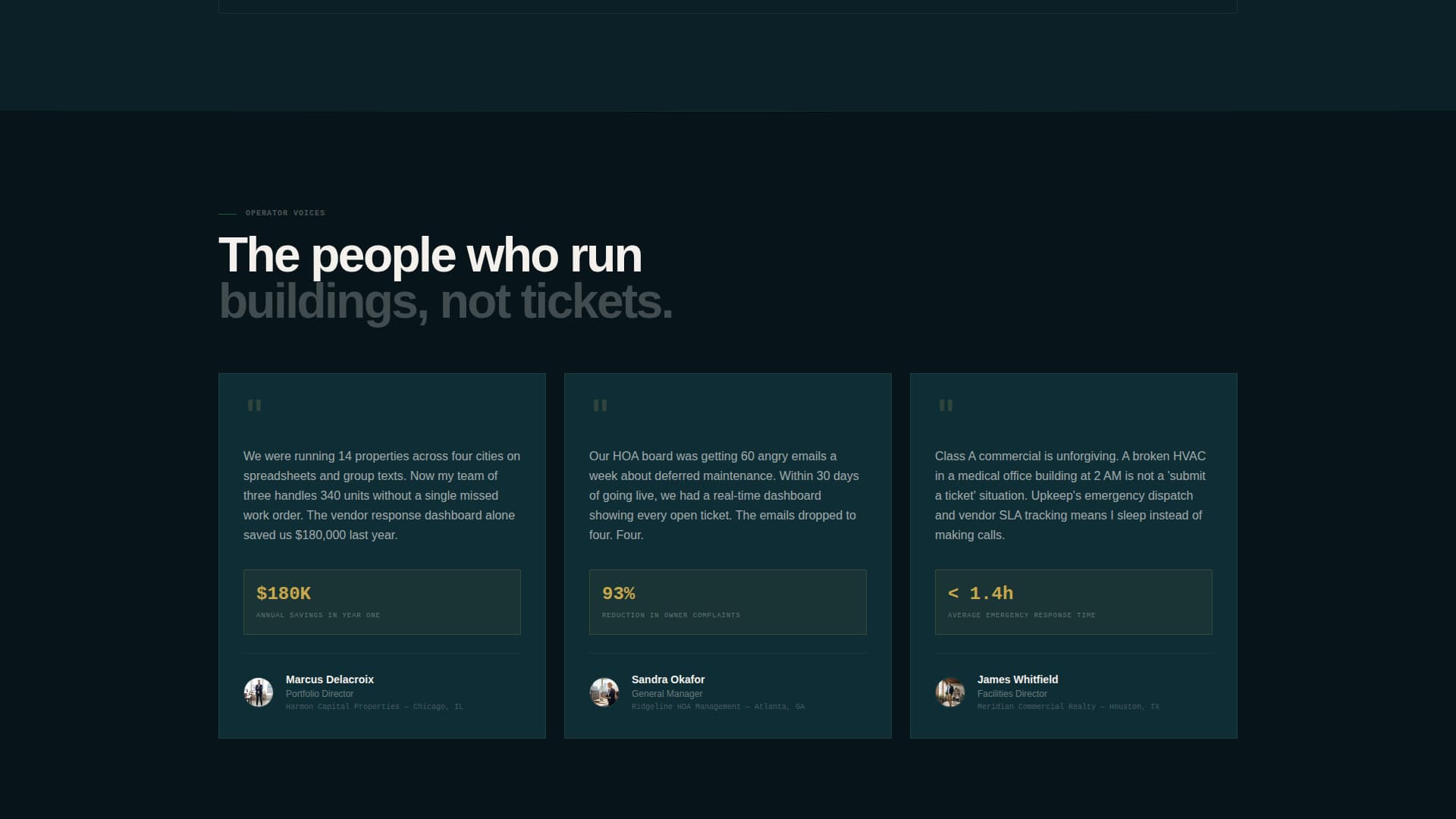
Task: Click the OPERATOR VOICES section label
Action: click(x=284, y=213)
